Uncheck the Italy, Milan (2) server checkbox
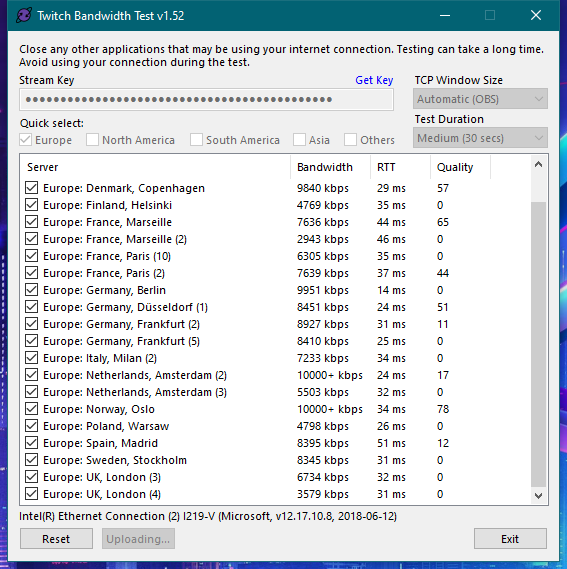Image resolution: width=567 pixels, height=569 pixels. tap(32, 358)
